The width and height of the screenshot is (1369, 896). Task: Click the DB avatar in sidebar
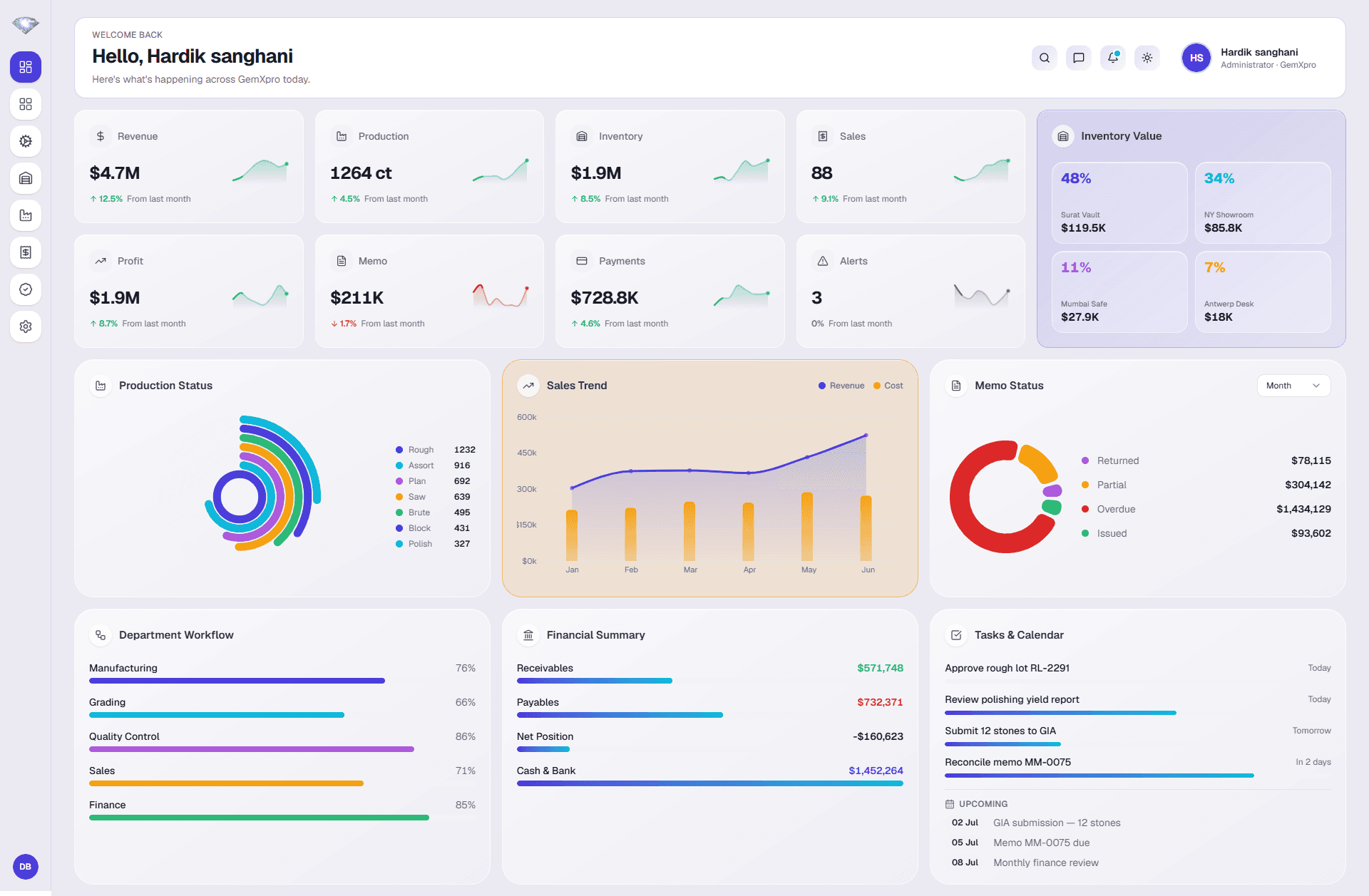pyautogui.click(x=26, y=867)
